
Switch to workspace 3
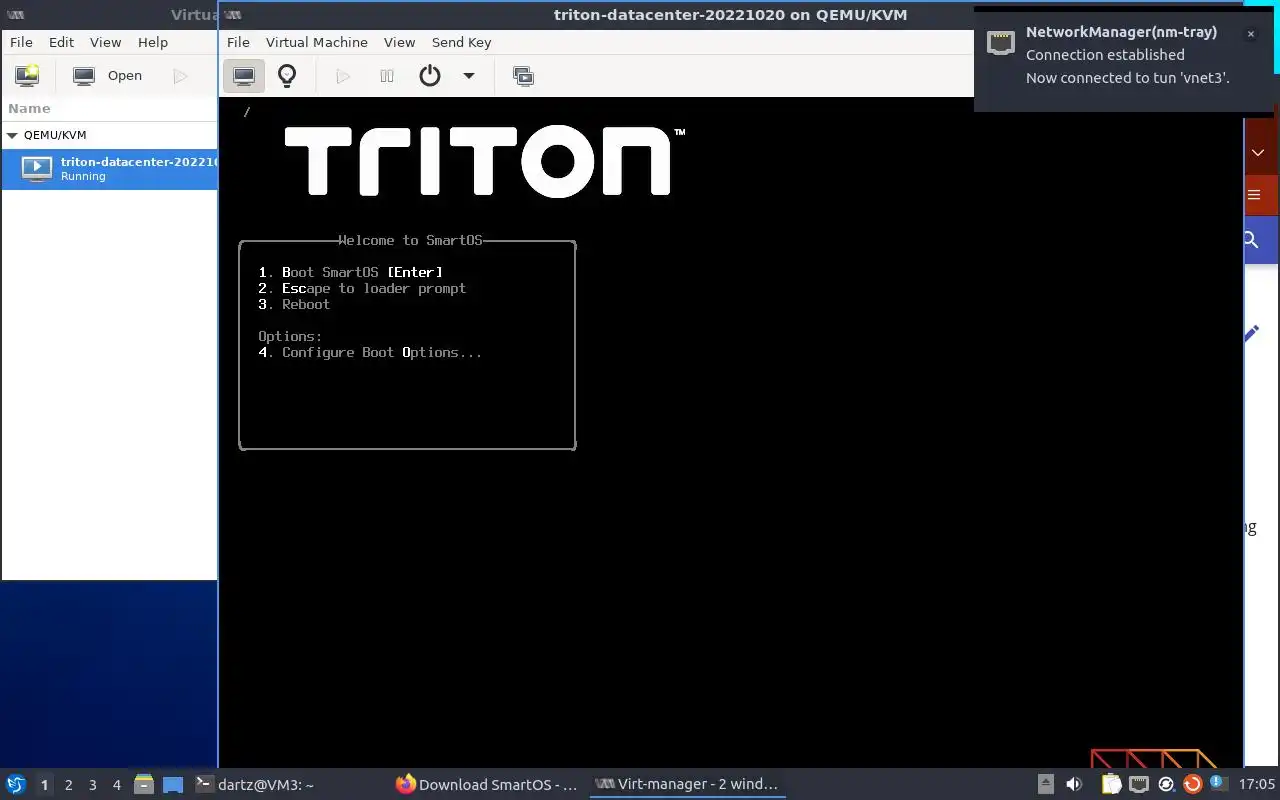tap(92, 785)
